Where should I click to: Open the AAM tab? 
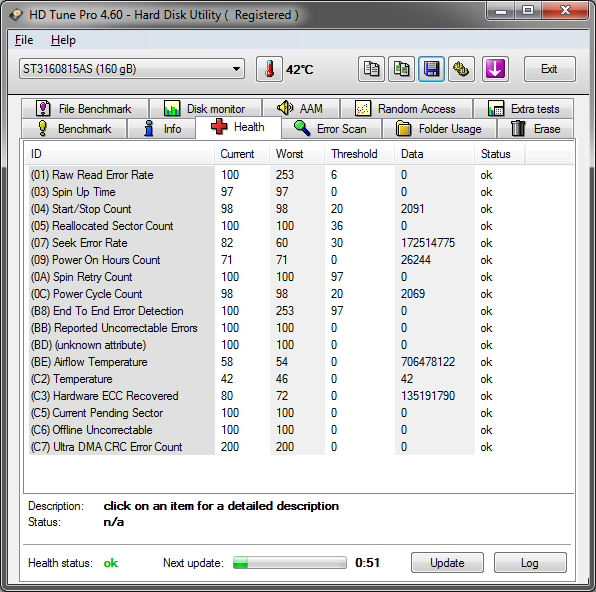click(x=301, y=109)
